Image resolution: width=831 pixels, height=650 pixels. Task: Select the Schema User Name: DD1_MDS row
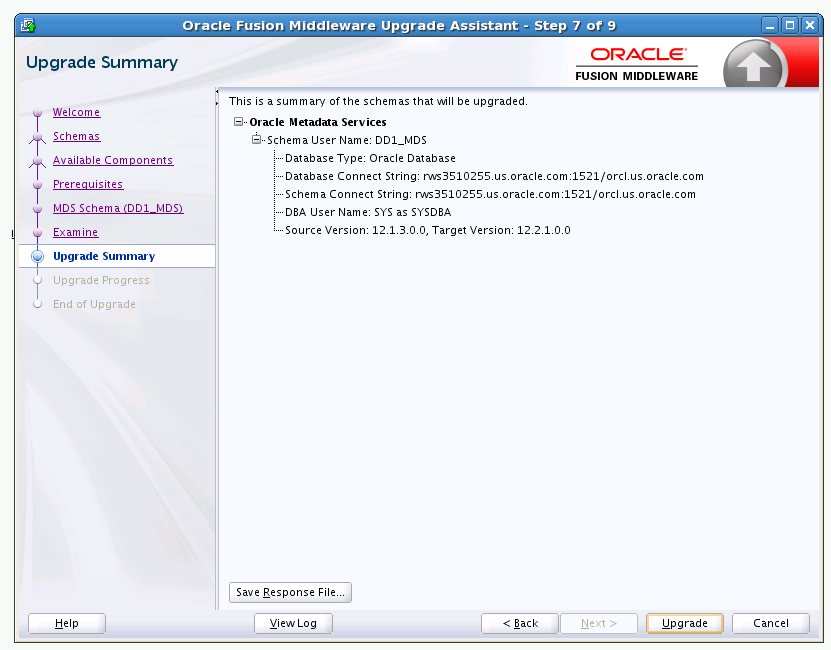point(347,140)
